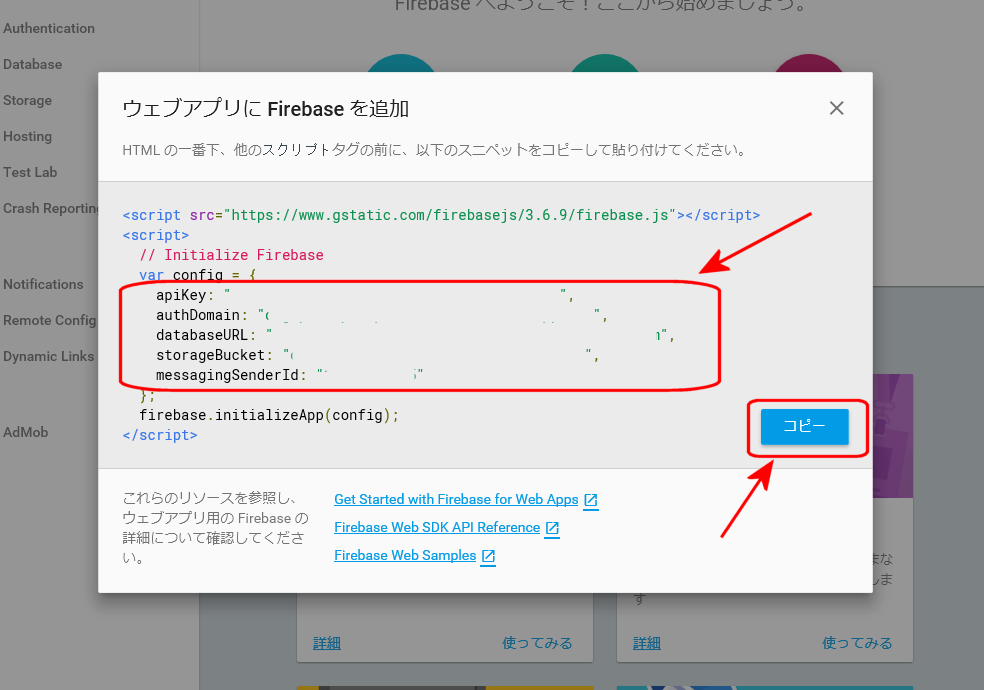Open Crash Reporting in sidebar
The image size is (984, 690).
pos(51,208)
